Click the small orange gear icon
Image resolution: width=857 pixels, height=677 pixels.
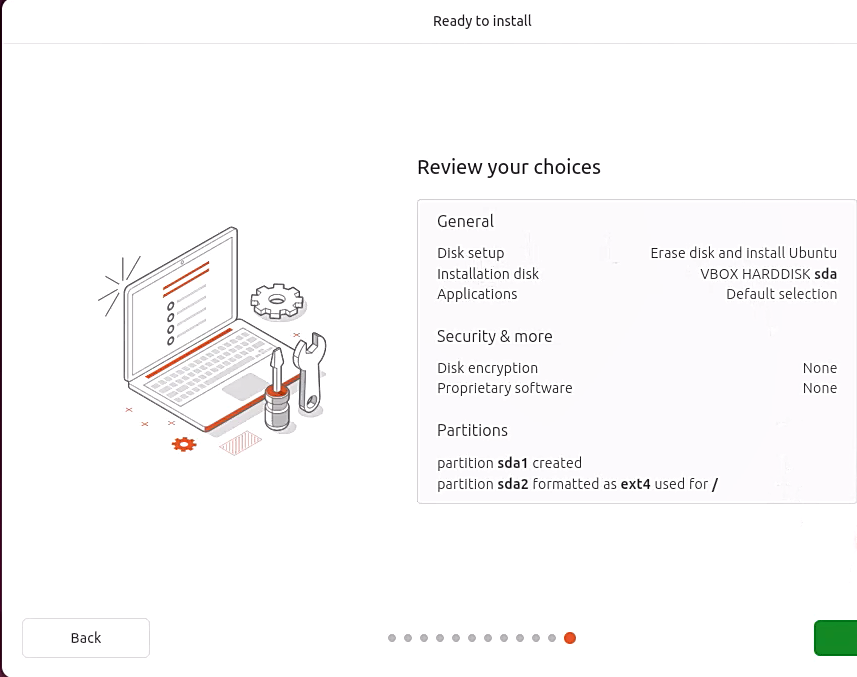pyautogui.click(x=184, y=444)
